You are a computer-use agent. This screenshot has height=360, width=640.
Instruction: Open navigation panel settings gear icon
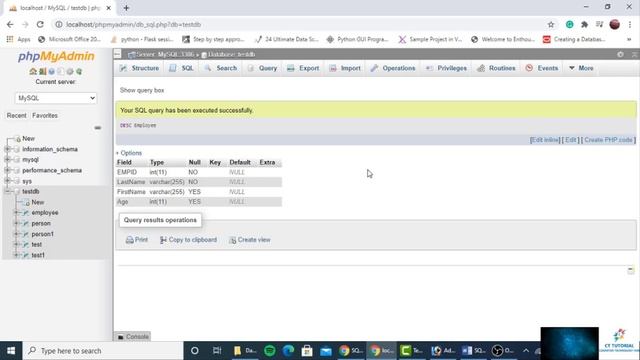tap(70, 71)
